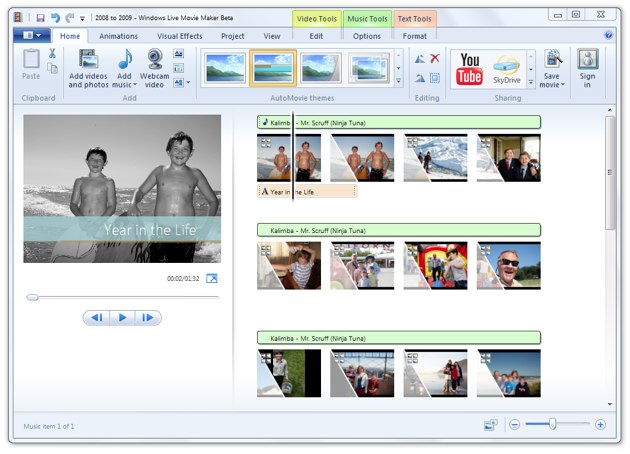The height and width of the screenshot is (454, 630).
Task: Step to the next frame
Action: pyautogui.click(x=147, y=318)
